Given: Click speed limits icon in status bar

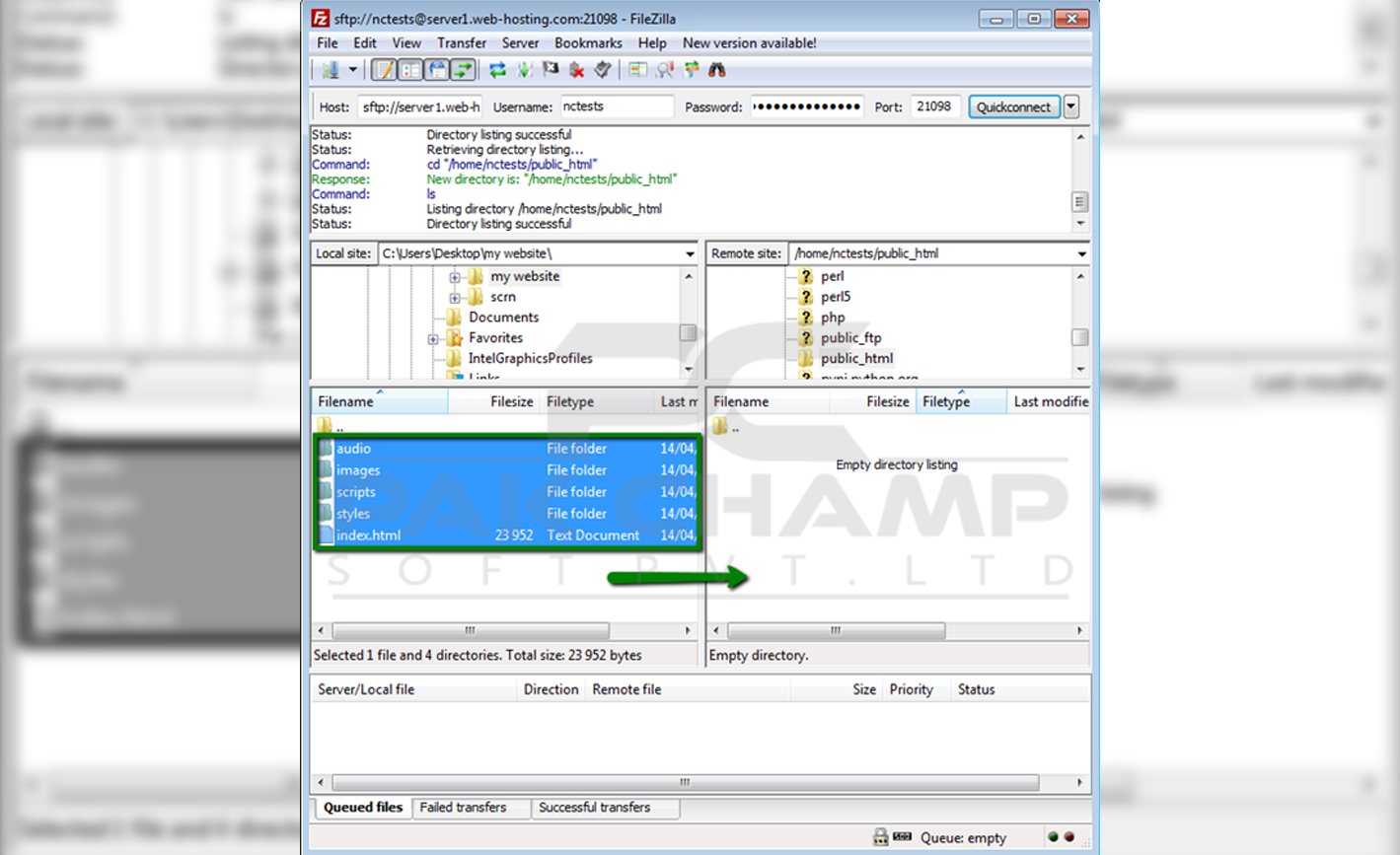Looking at the screenshot, I should (903, 837).
